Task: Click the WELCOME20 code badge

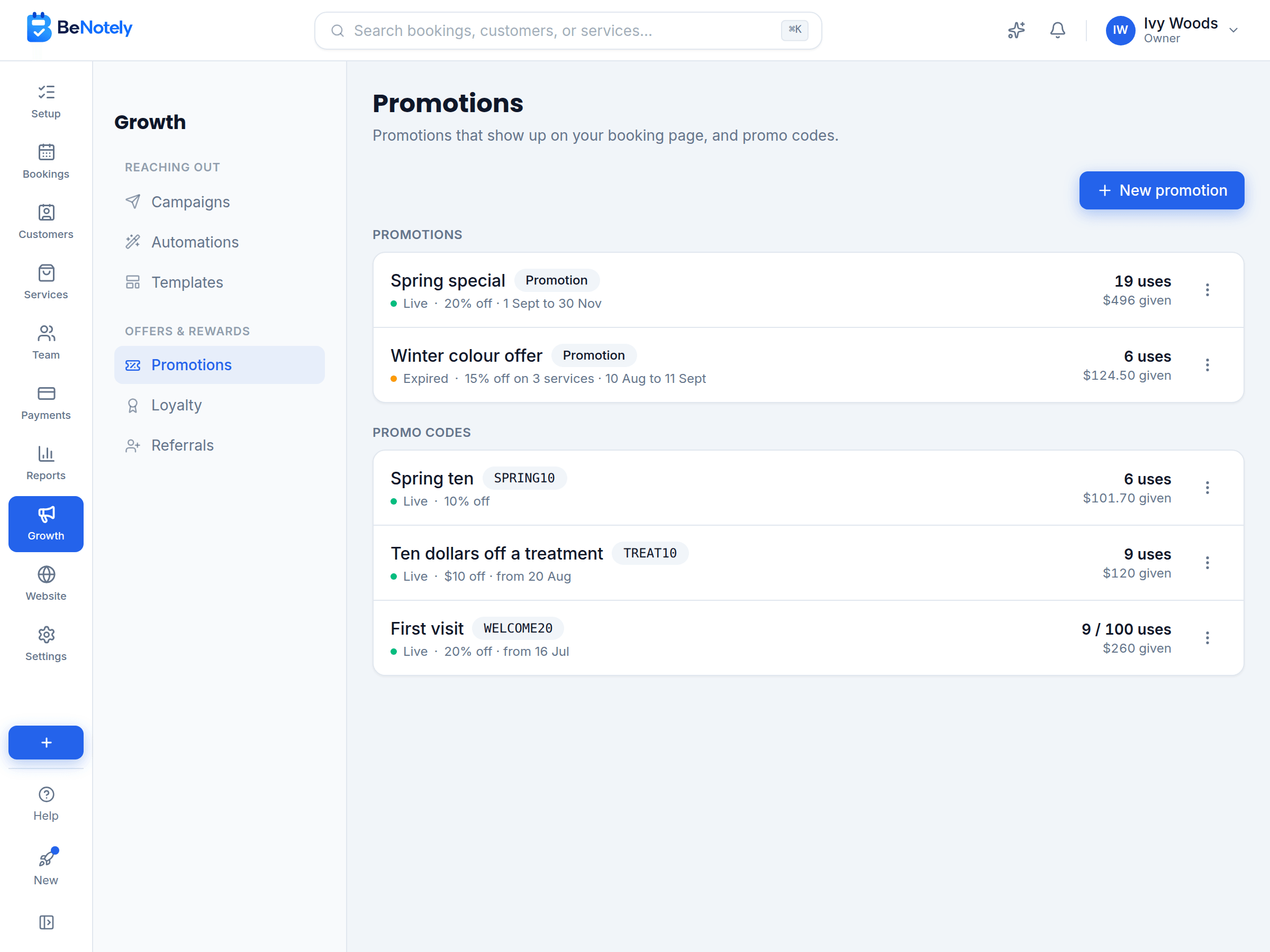Action: coord(518,628)
